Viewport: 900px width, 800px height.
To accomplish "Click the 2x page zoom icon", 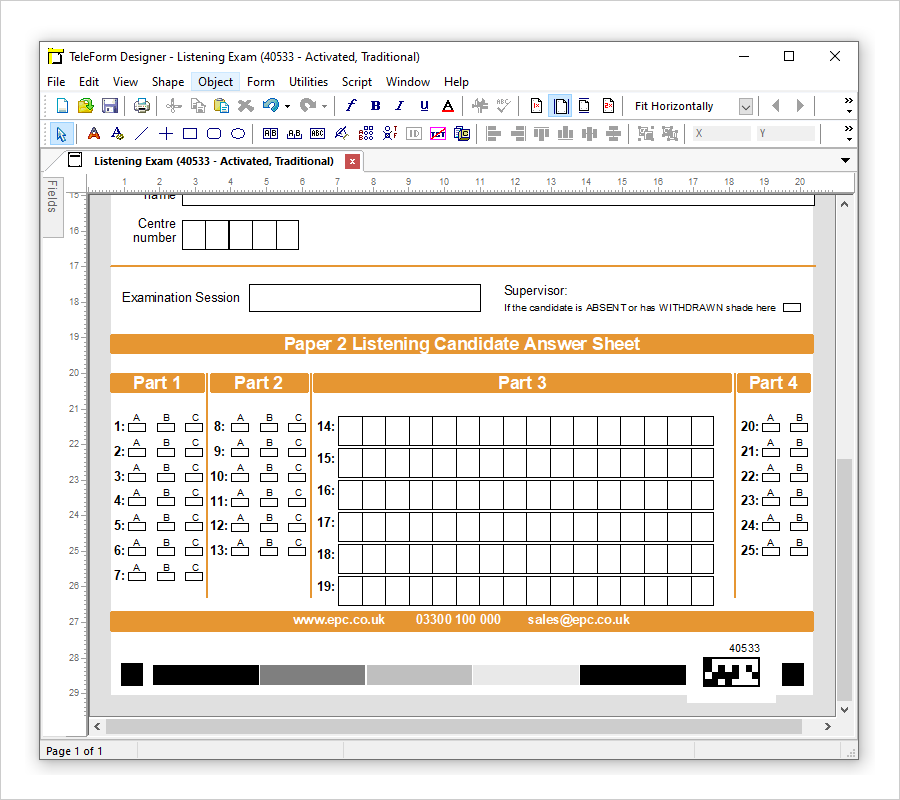I will (x=608, y=106).
